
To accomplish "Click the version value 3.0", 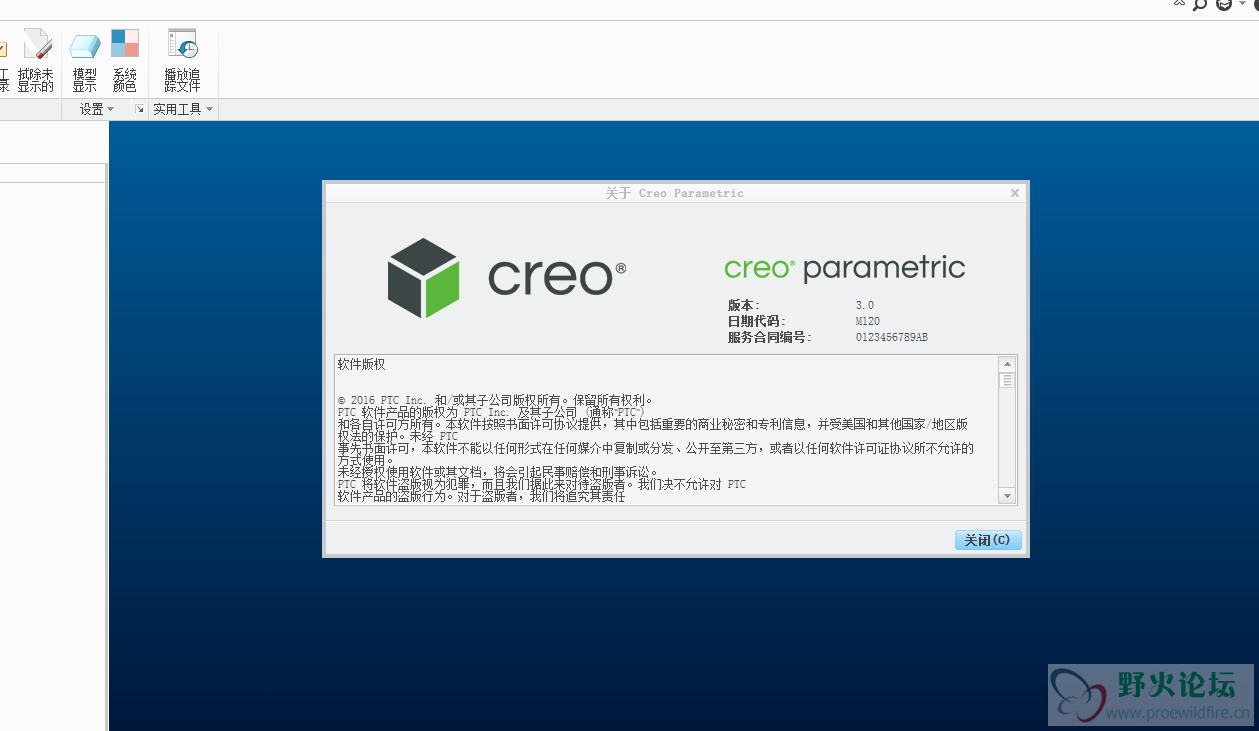I will click(x=865, y=305).
